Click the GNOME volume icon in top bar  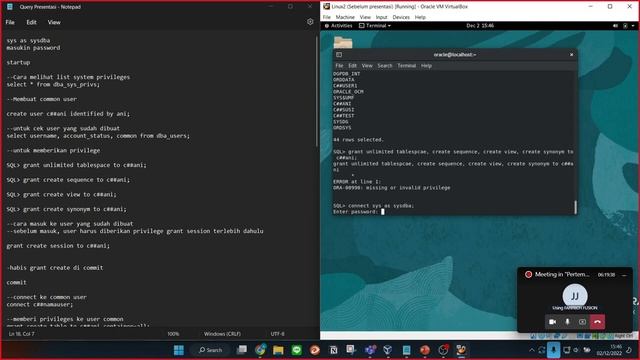[x=616, y=26]
